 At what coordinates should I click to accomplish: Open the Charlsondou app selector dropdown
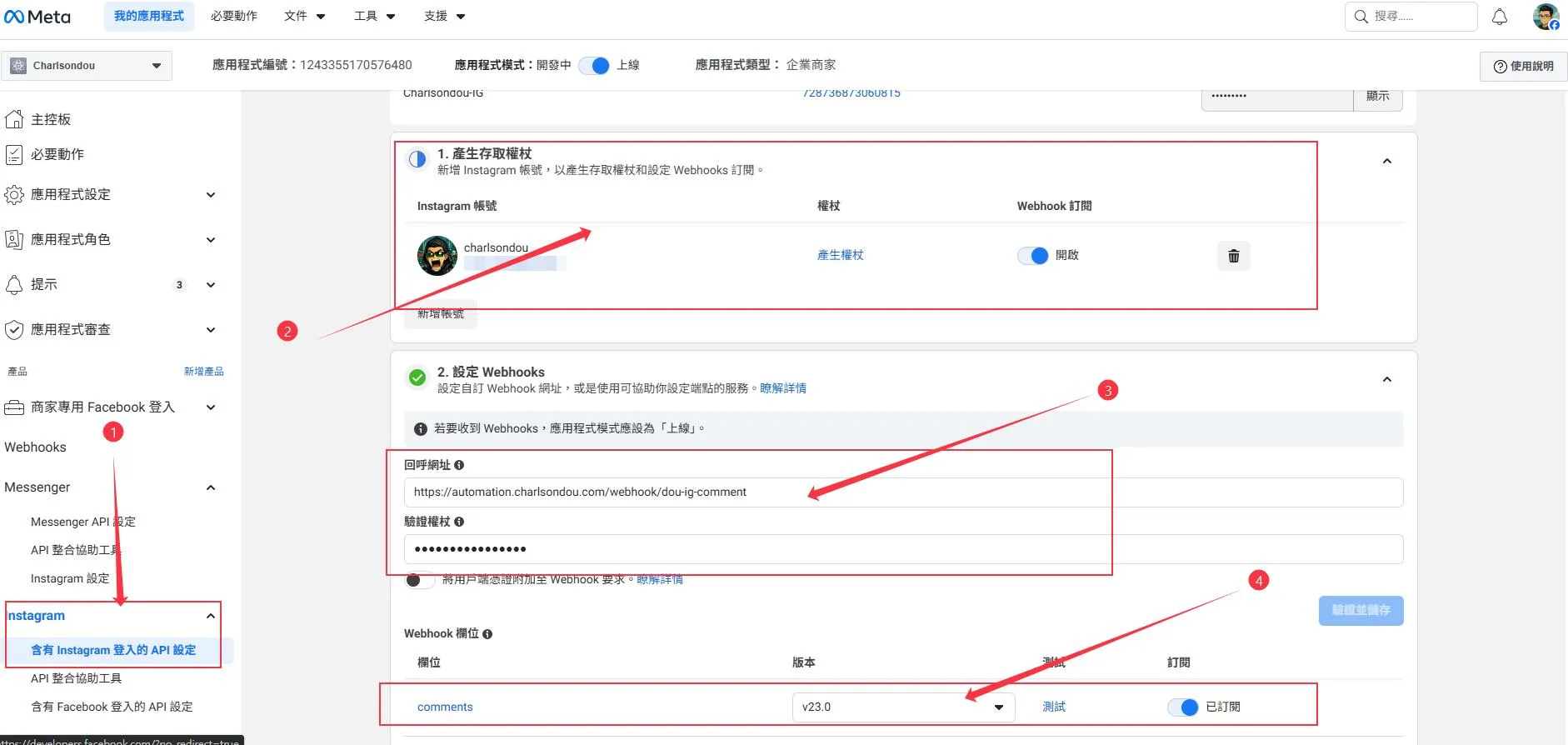(x=87, y=66)
